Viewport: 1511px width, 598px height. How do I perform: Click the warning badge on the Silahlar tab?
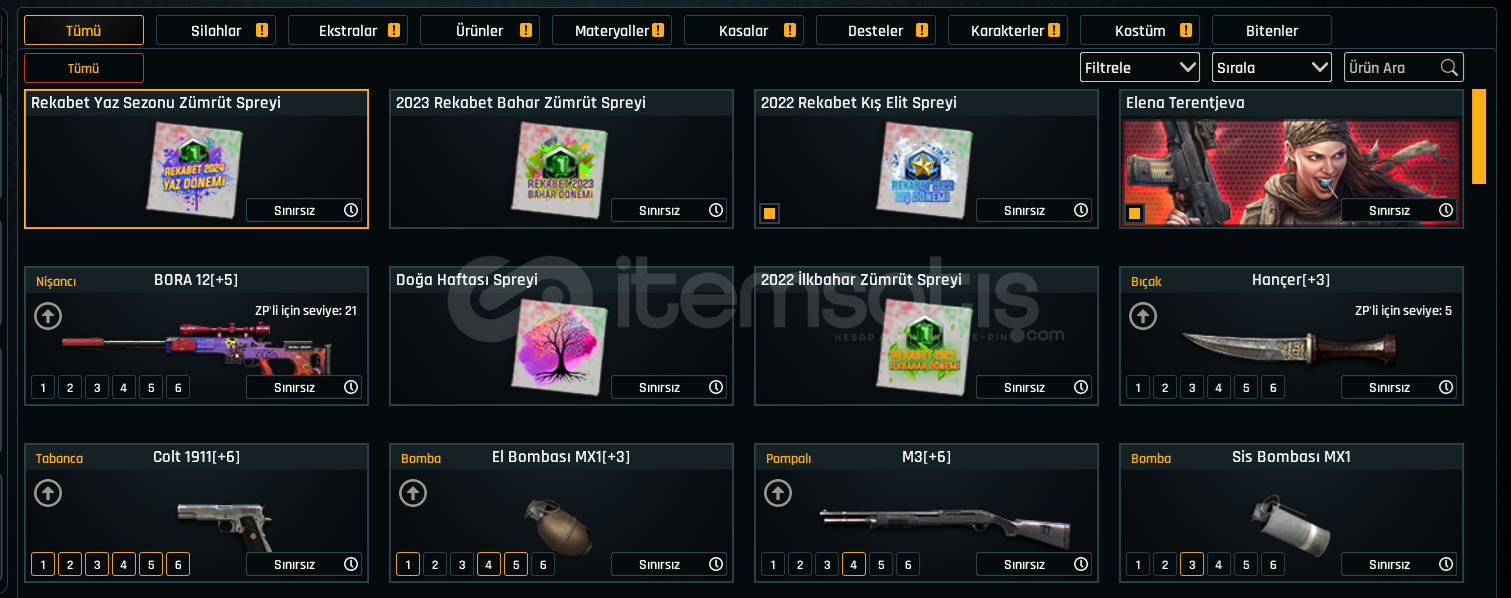coord(262,30)
